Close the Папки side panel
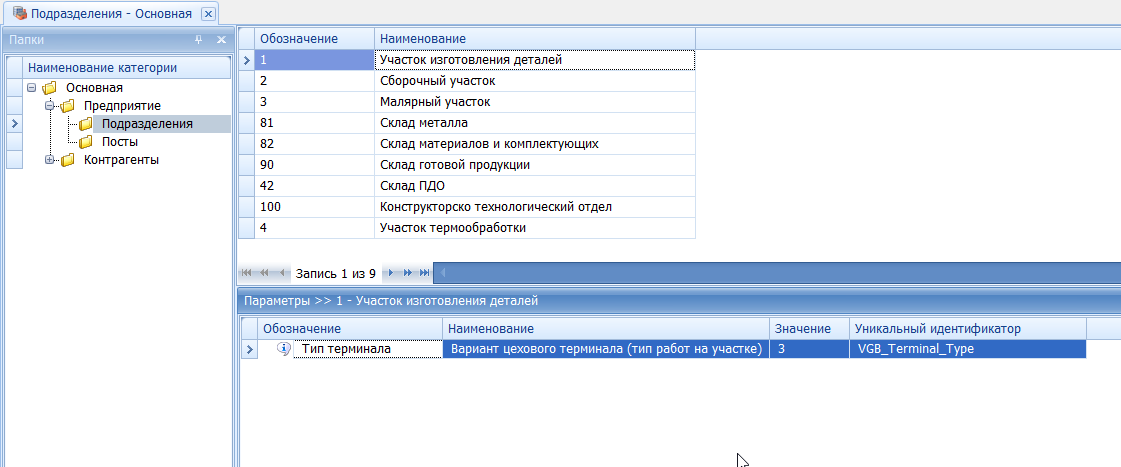This screenshot has width=1121, height=467. pos(221,40)
